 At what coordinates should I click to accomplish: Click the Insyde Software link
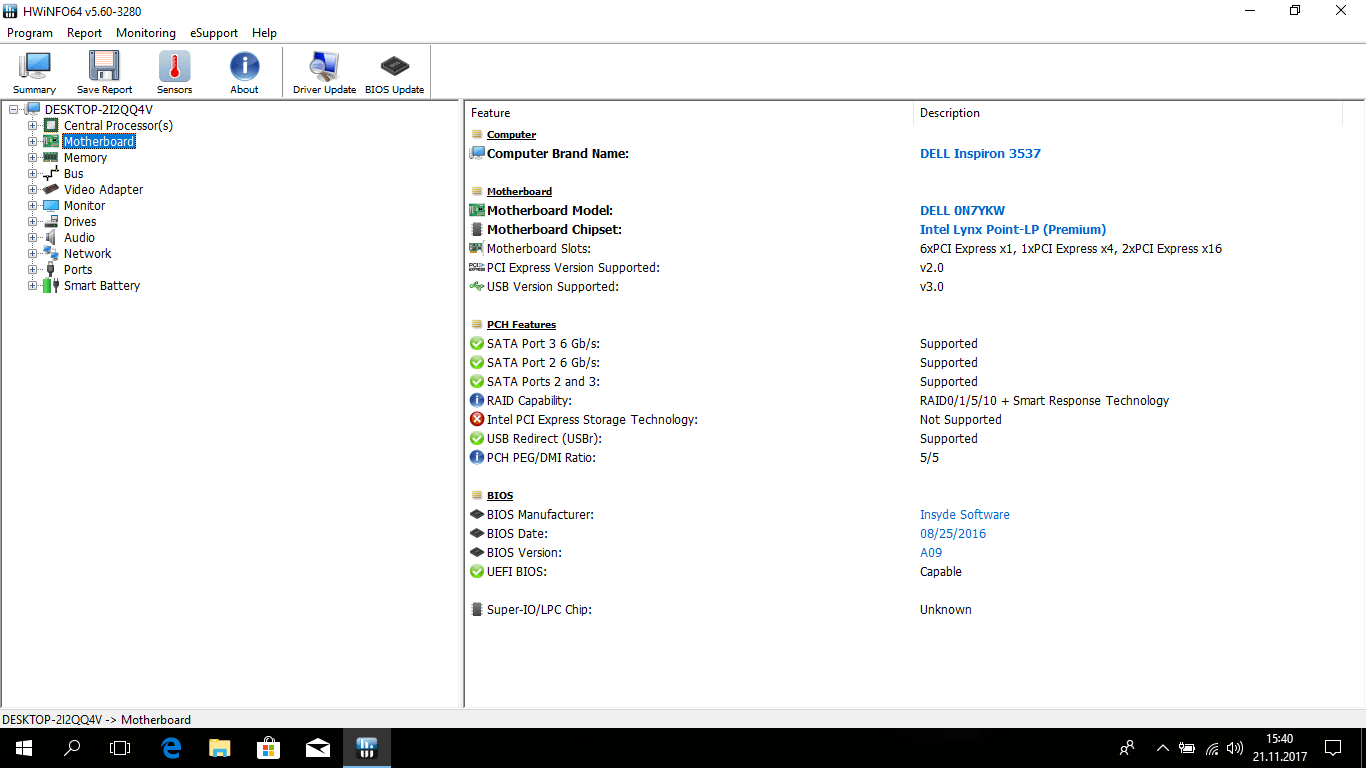click(965, 514)
